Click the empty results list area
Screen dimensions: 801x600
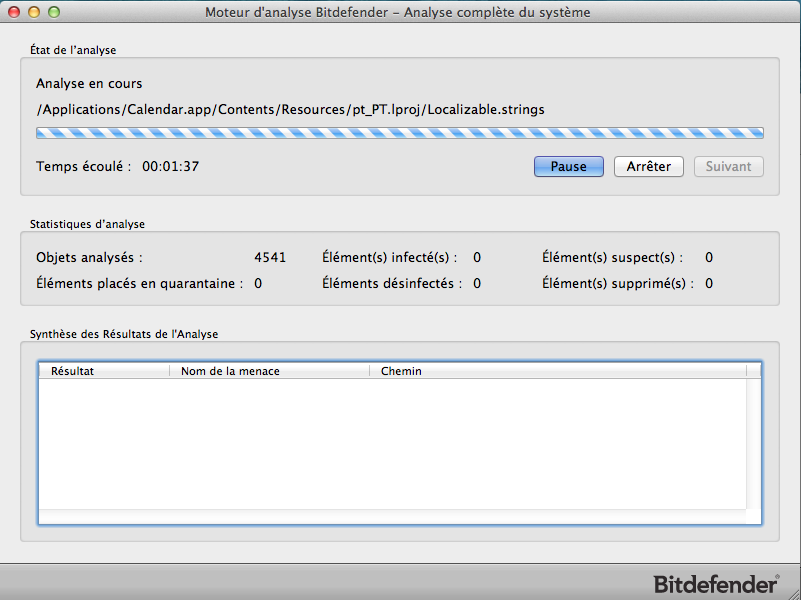pos(392,444)
